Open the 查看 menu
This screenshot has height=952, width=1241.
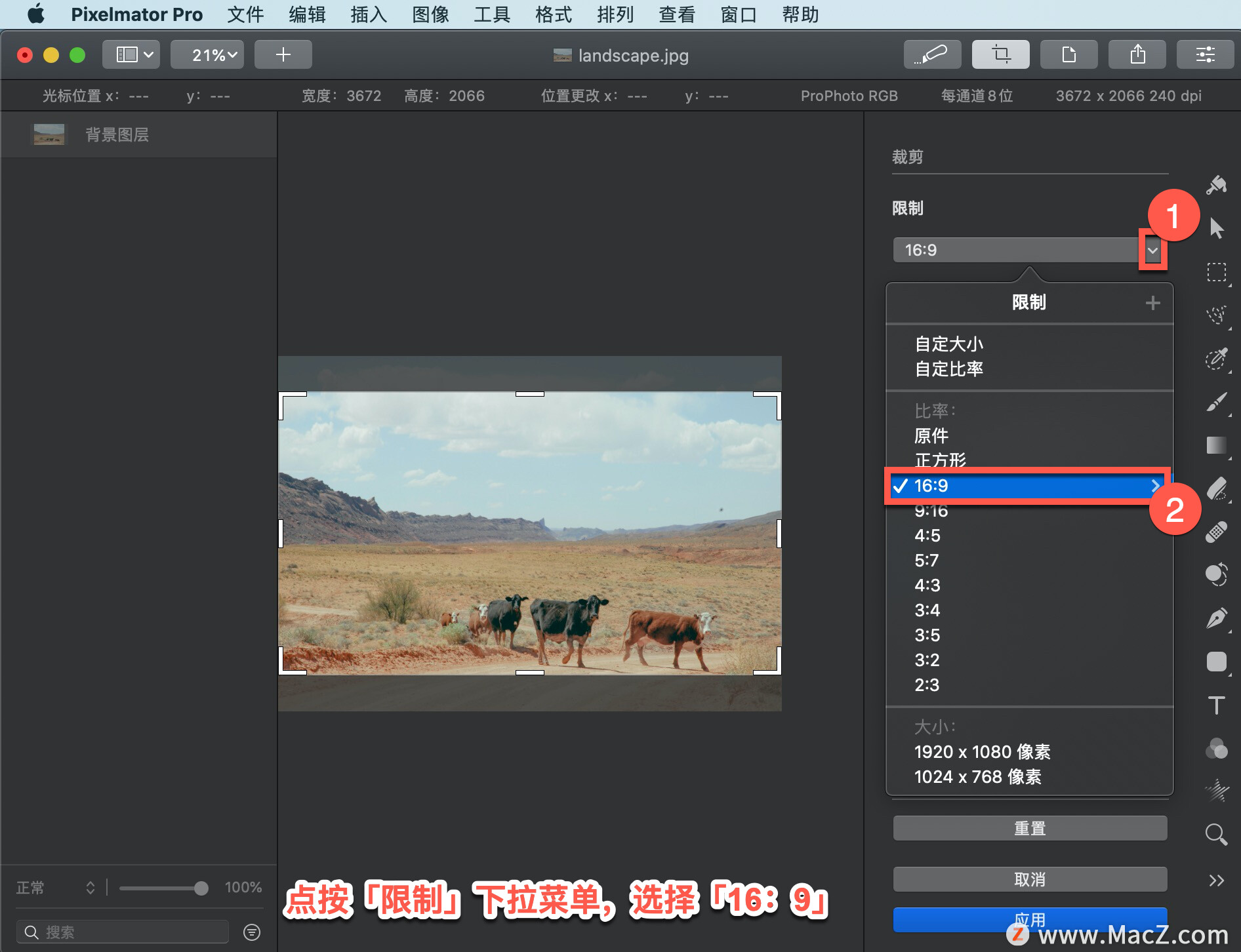coord(677,14)
